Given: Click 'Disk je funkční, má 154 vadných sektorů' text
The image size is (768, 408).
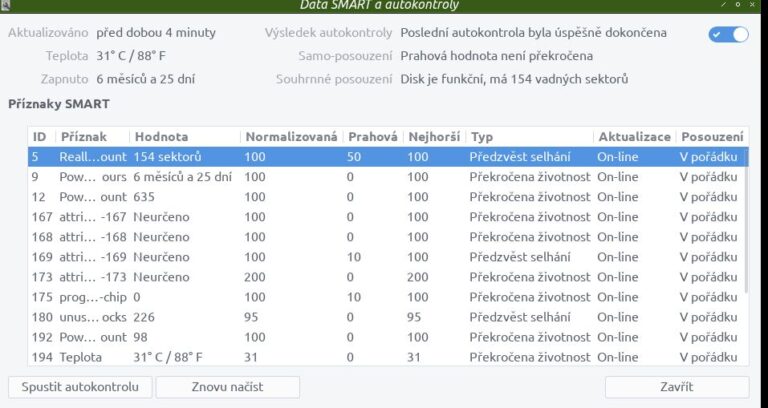Looking at the screenshot, I should 514,79.
